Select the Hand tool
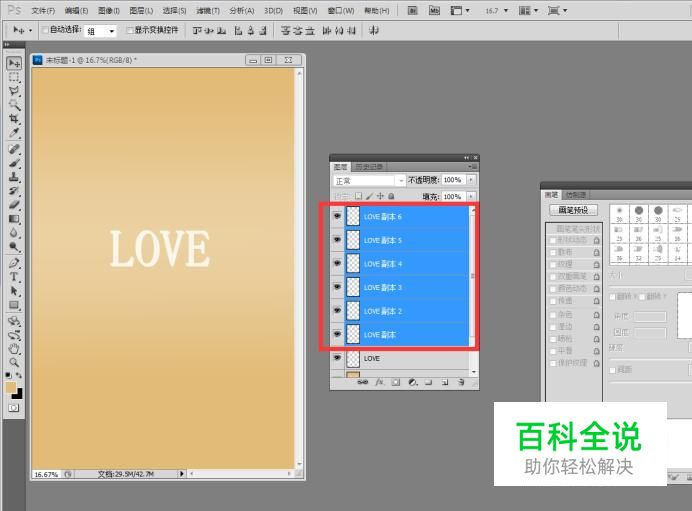 click(x=14, y=349)
